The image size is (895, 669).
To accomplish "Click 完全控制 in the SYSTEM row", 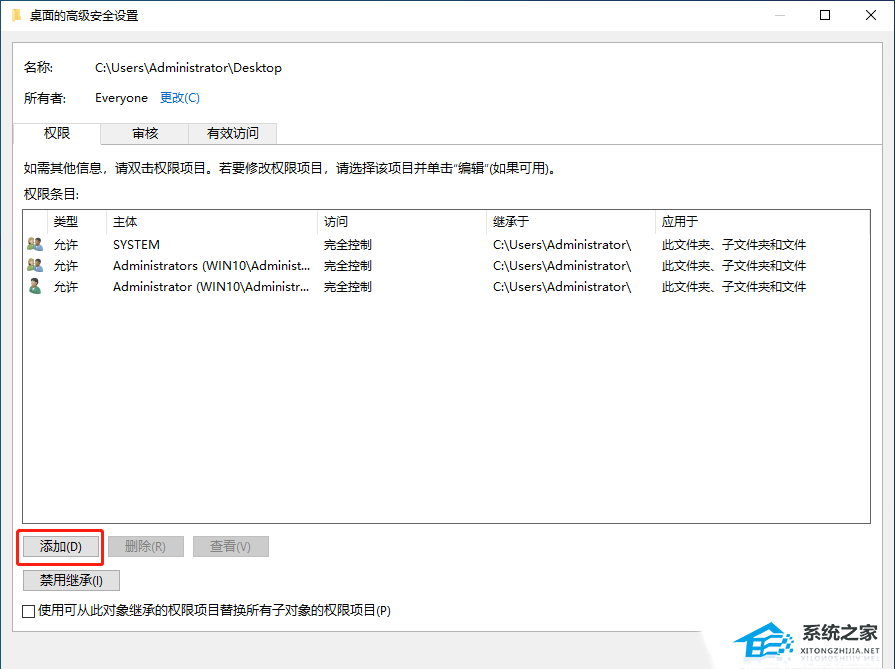I will [348, 245].
